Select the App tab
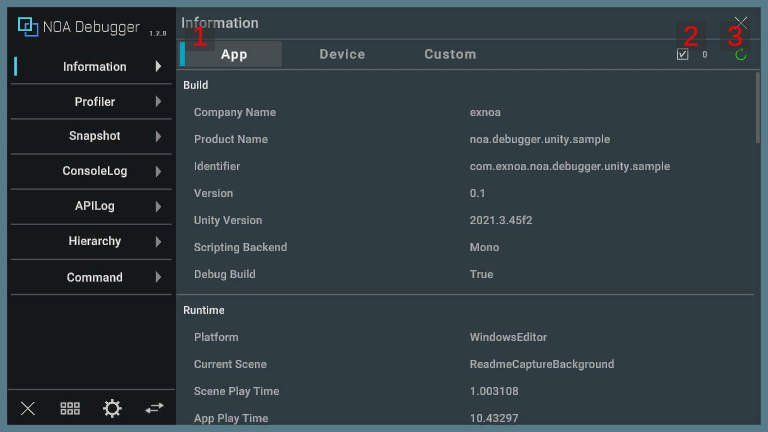Screen dimensions: 768x432 pos(234,54)
